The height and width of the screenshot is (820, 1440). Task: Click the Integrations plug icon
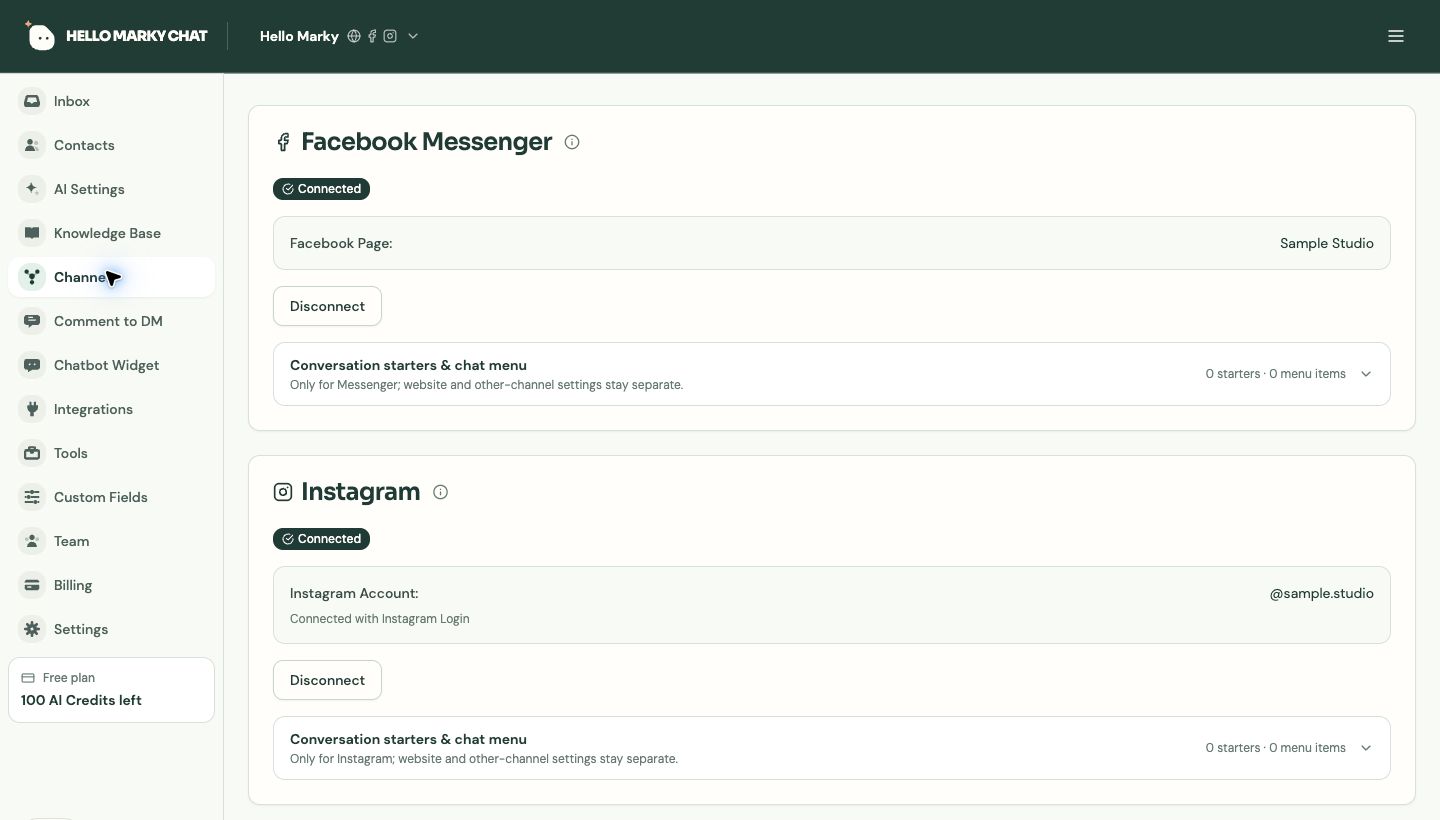click(x=32, y=409)
